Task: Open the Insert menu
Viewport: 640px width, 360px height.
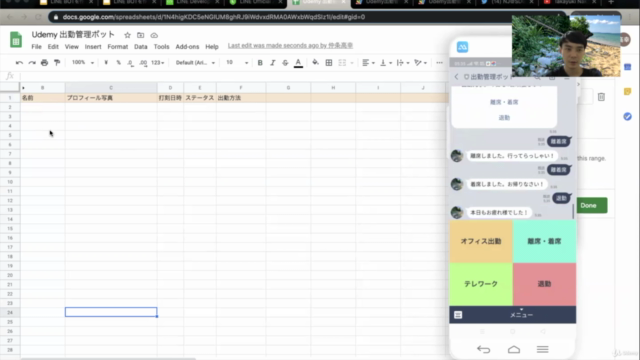Action: click(93, 47)
